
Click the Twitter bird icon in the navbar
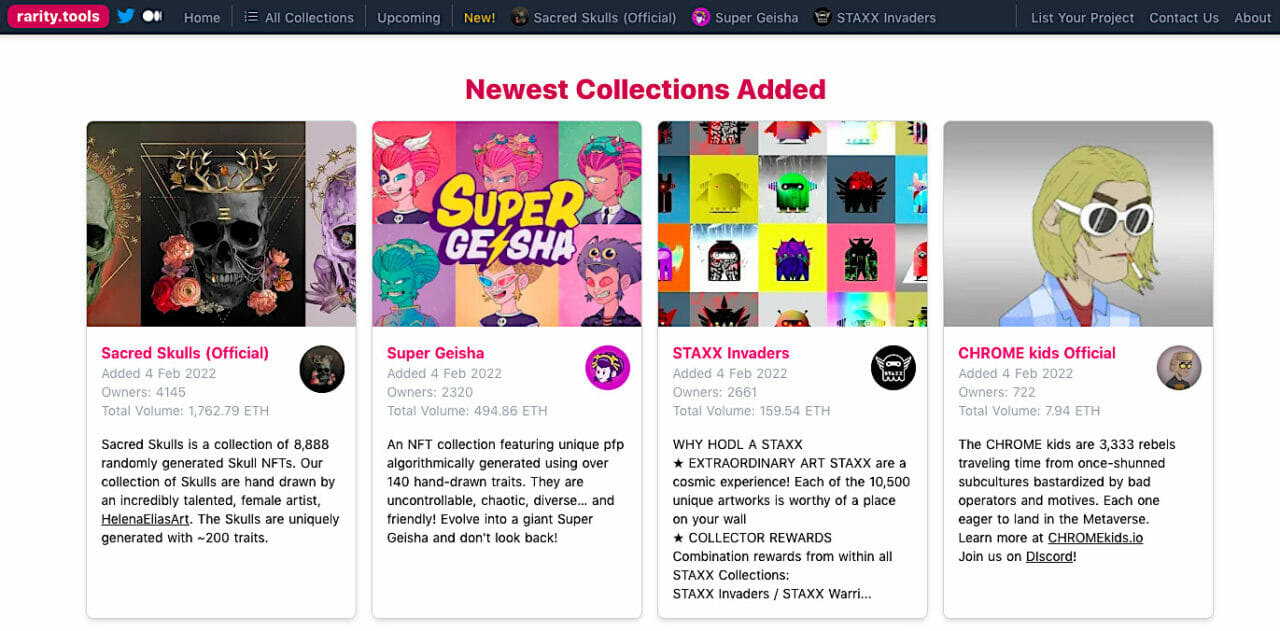(x=123, y=16)
